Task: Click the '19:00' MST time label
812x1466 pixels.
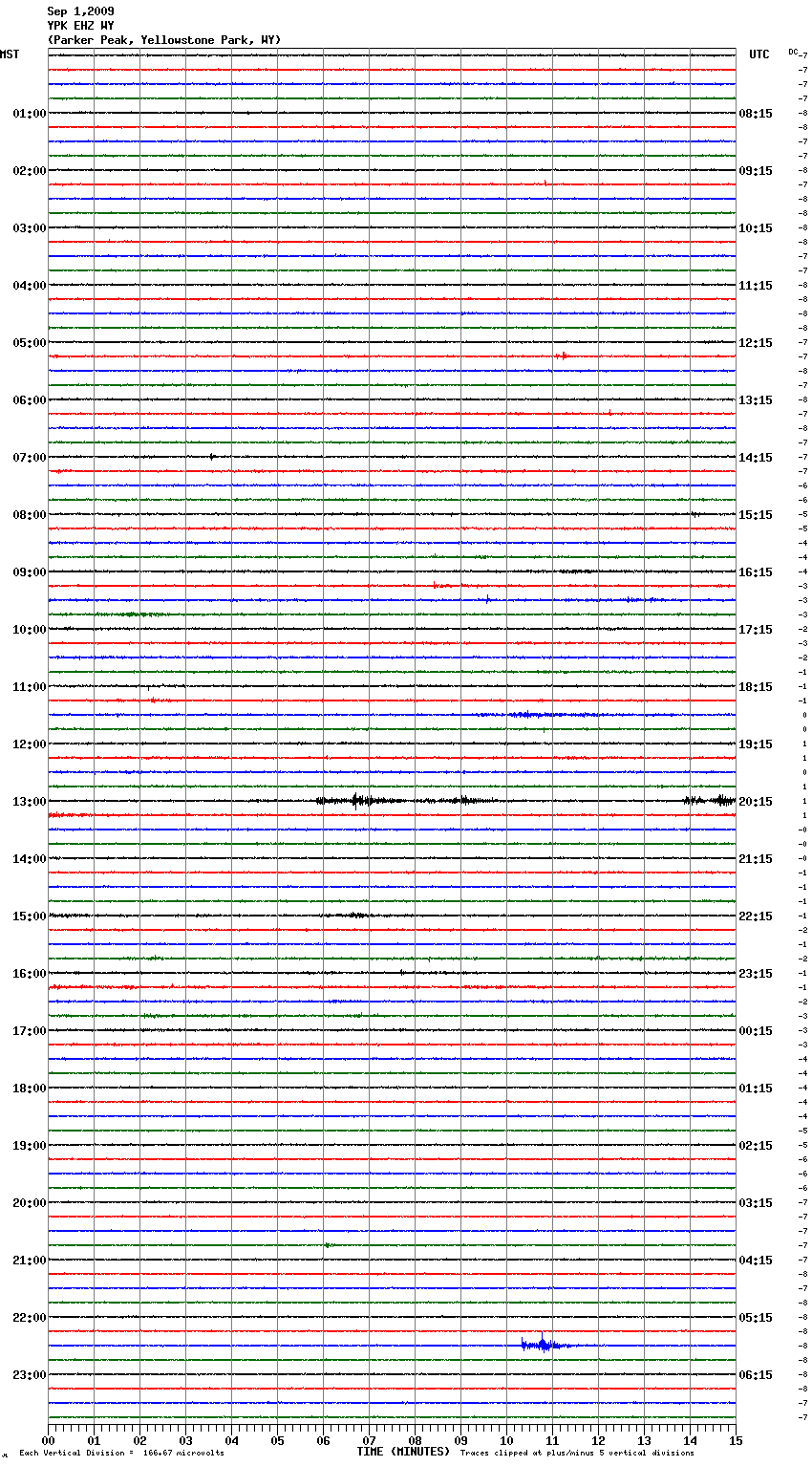Action: (x=30, y=1146)
